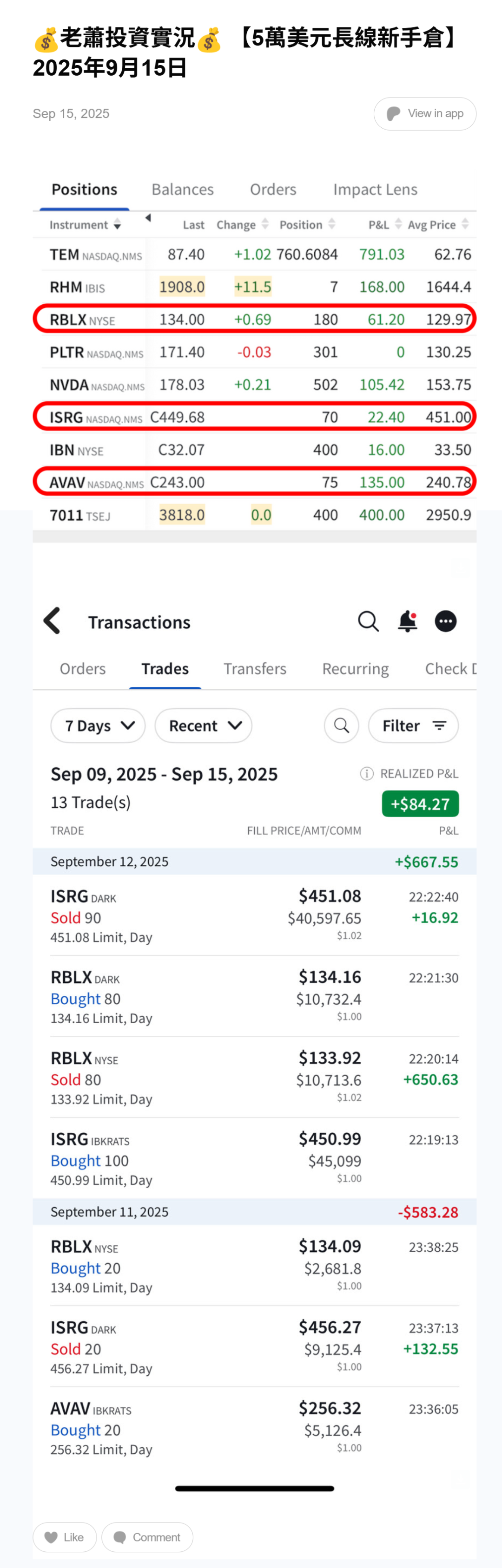Screen dimensions: 502x1568
Task: Switch to the Balances tab
Action: (x=182, y=189)
